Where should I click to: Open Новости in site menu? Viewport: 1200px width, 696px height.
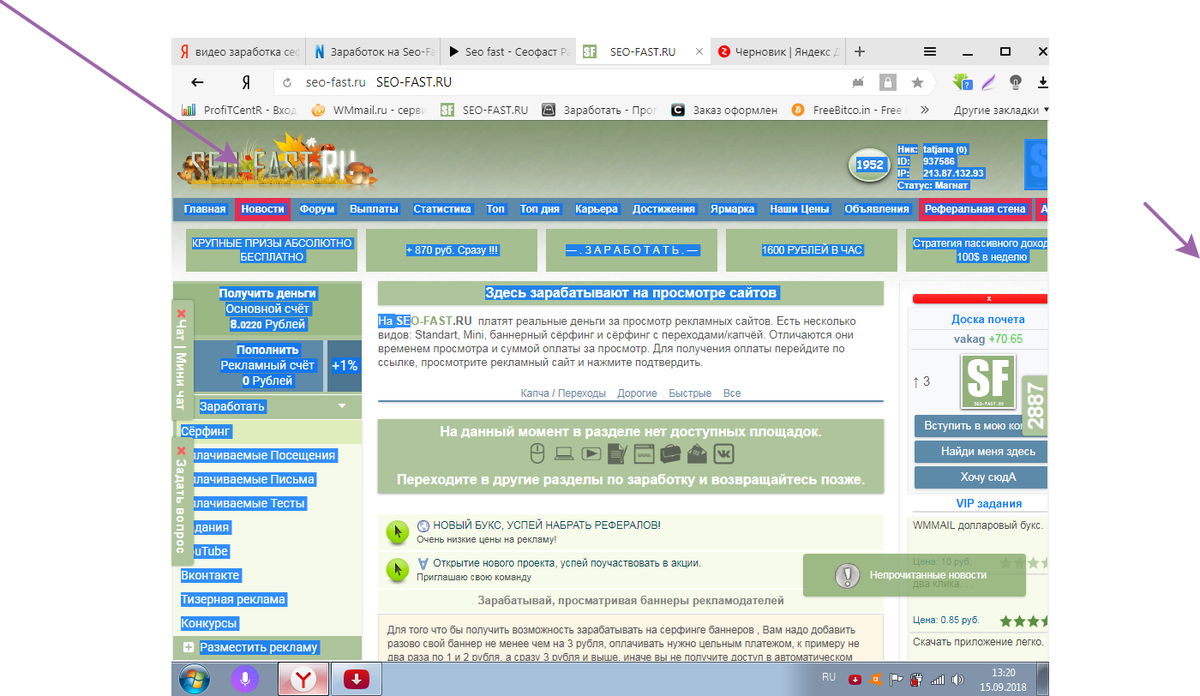pyautogui.click(x=263, y=209)
